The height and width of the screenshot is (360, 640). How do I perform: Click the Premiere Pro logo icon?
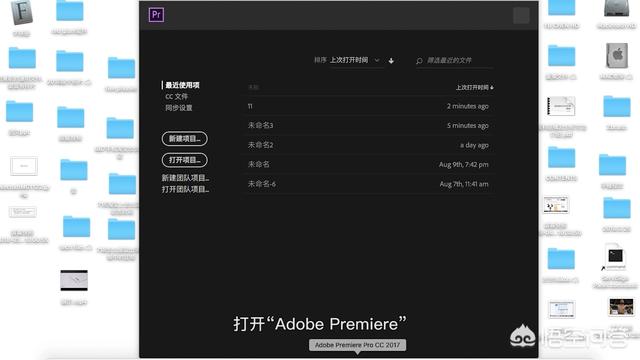(x=156, y=15)
